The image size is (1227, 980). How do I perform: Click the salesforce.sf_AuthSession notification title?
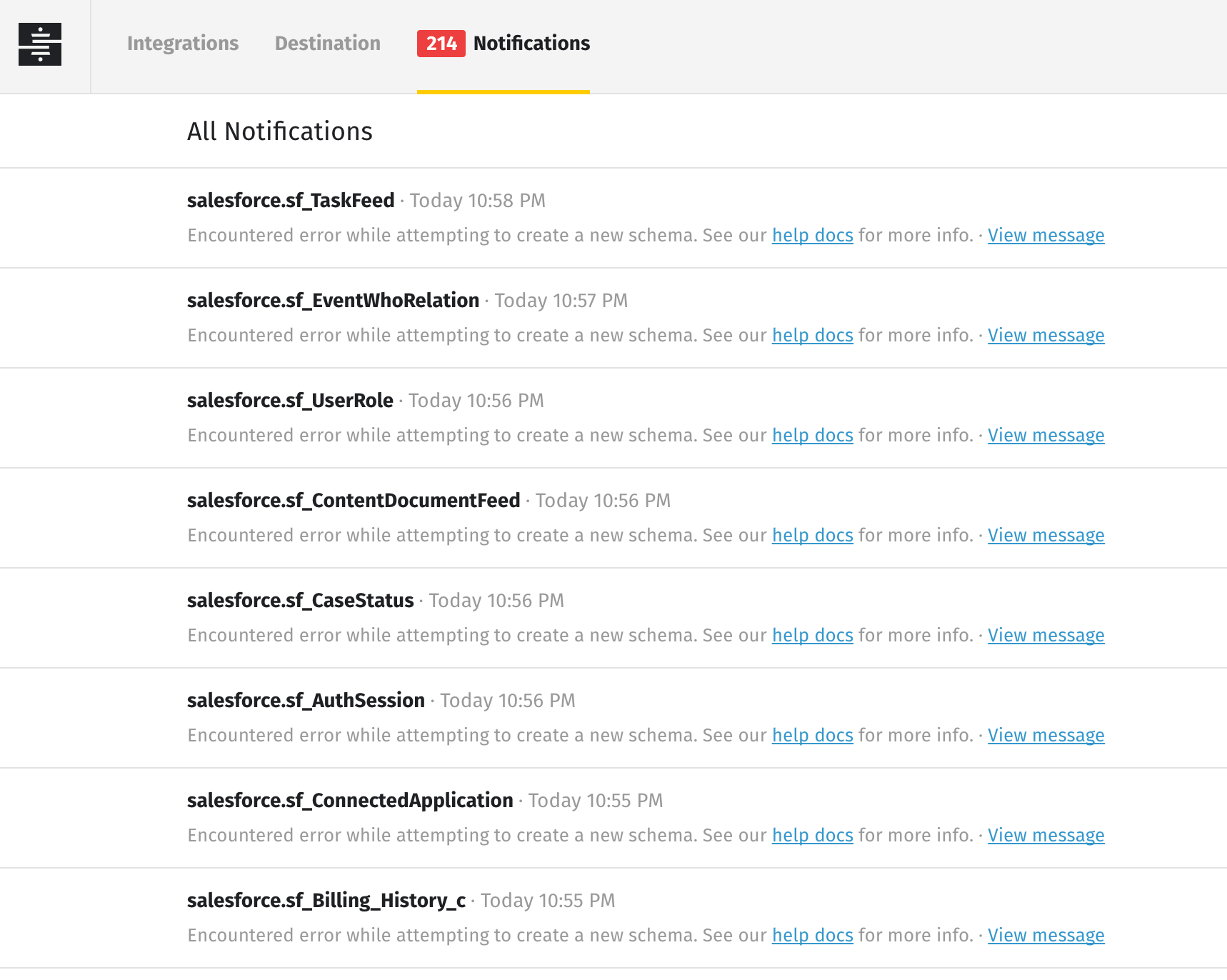pos(306,701)
